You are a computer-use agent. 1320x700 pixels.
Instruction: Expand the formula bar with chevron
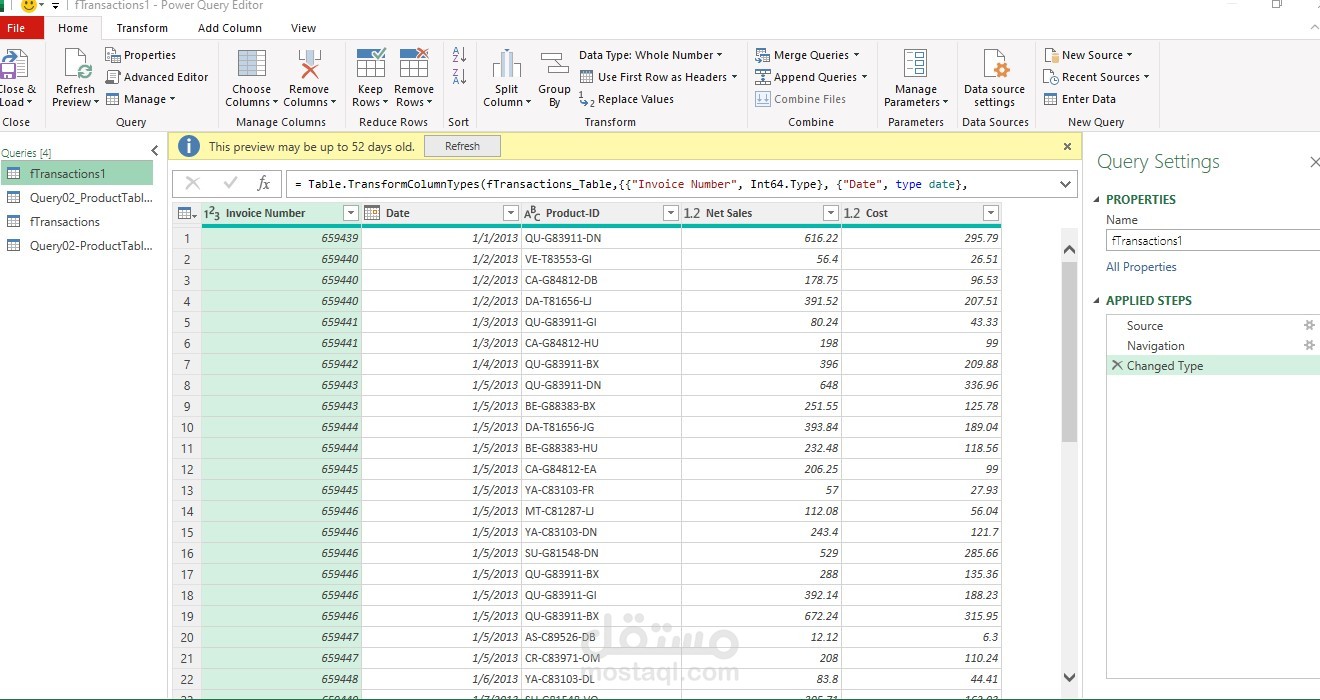pyautogui.click(x=1065, y=184)
